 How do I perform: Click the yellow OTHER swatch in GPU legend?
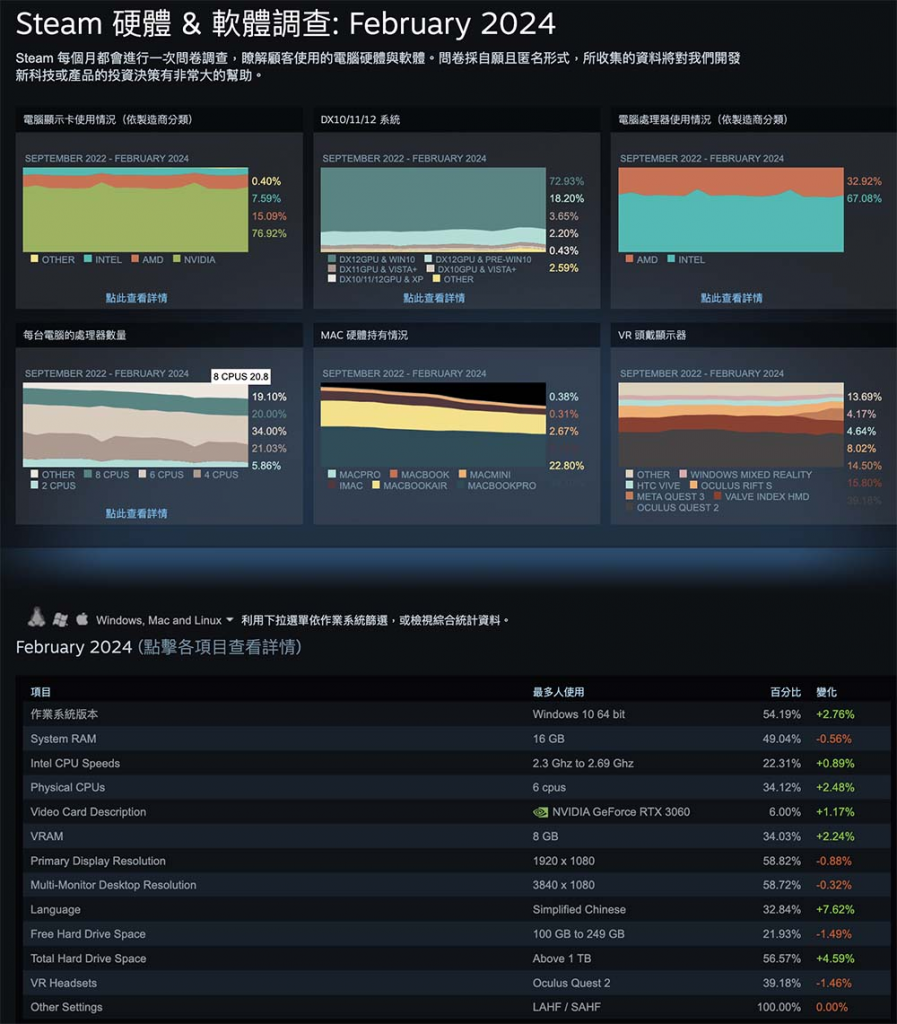point(34,259)
